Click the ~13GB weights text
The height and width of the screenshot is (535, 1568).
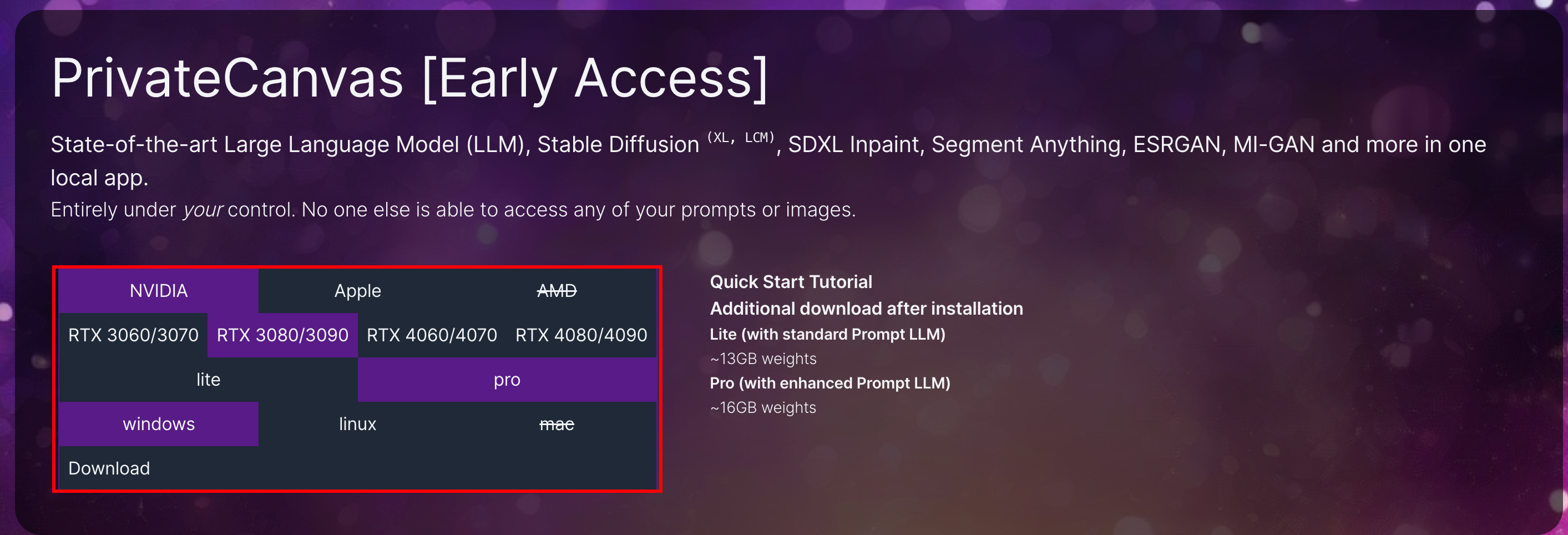pos(763,359)
